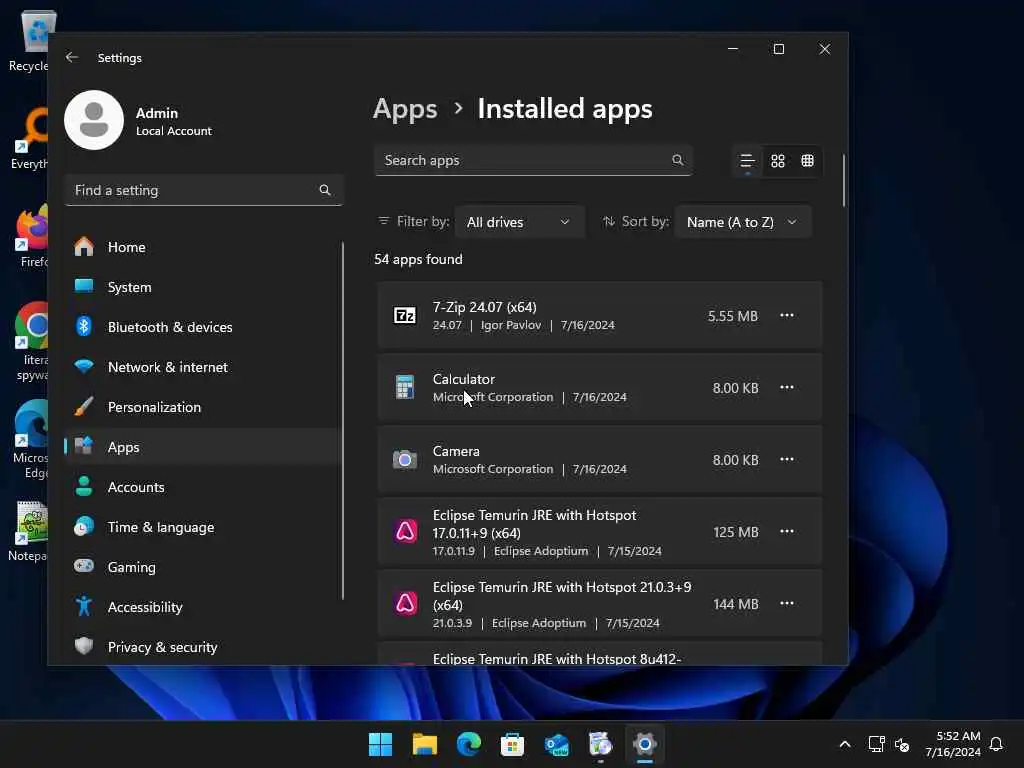Viewport: 1024px width, 768px height.
Task: Click the Notepad++ desktop shortcut
Action: pos(29,531)
